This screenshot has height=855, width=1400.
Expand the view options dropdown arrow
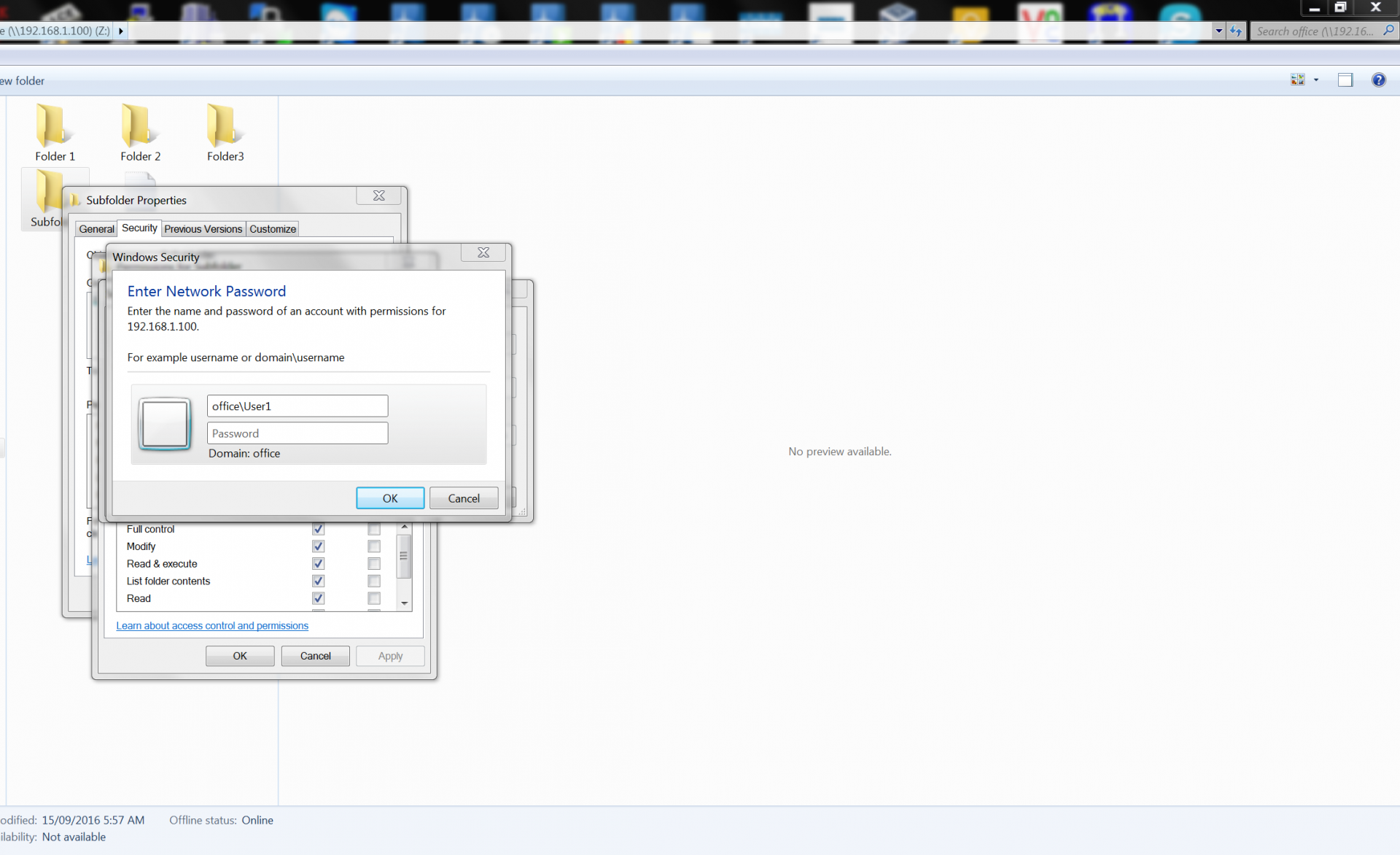coord(1316,80)
